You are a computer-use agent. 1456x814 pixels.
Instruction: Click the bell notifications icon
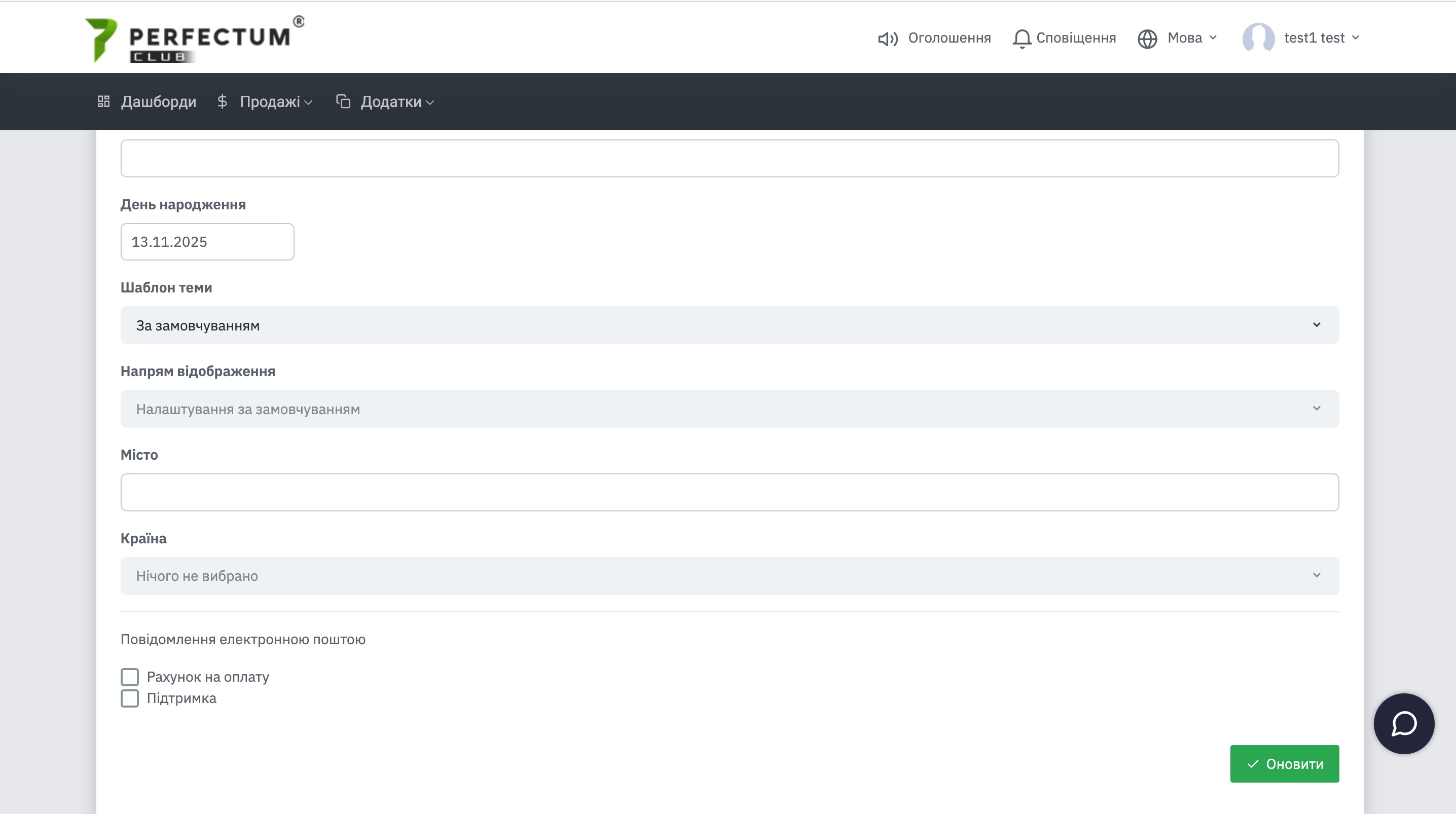click(1022, 39)
